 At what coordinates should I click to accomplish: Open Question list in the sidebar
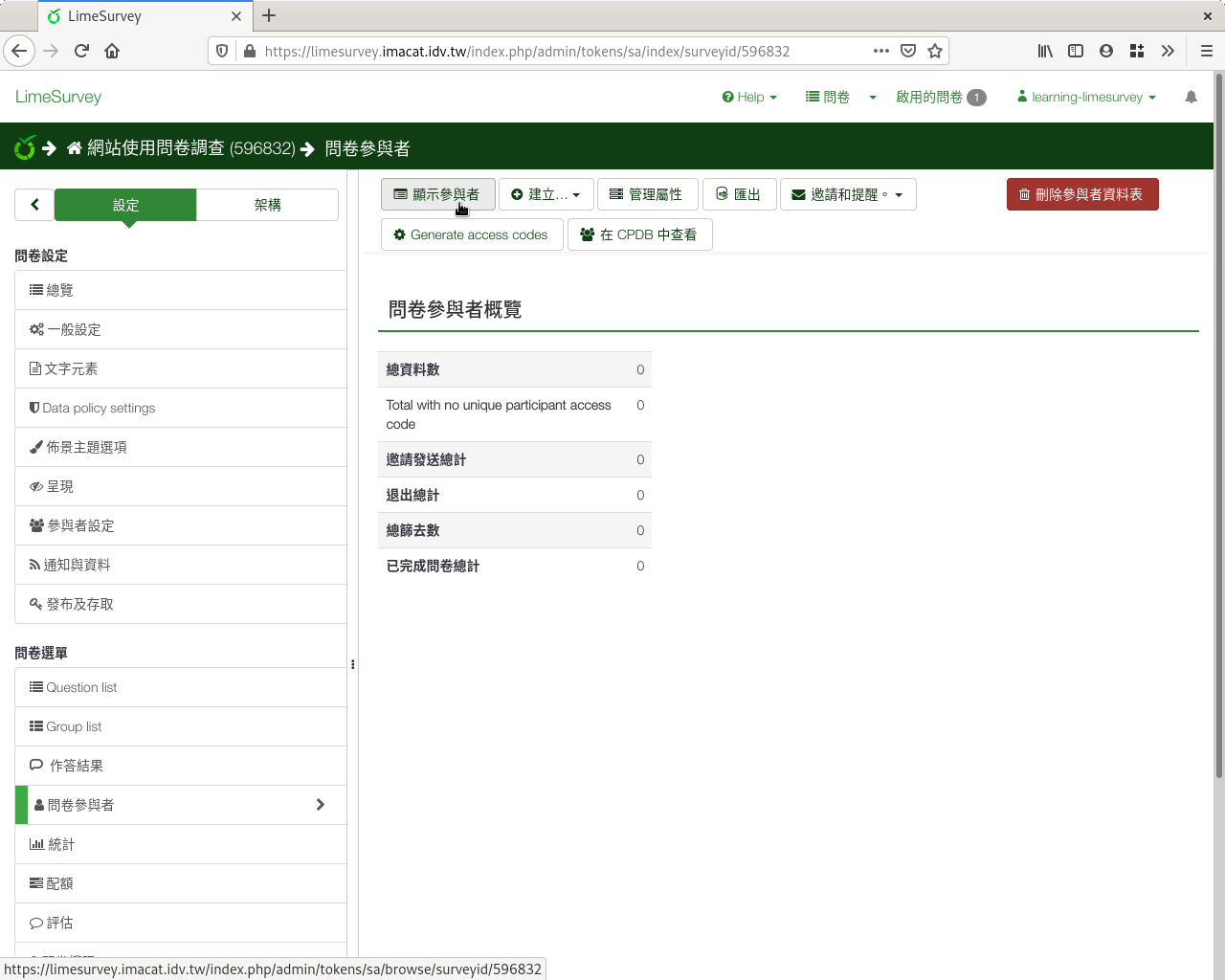click(181, 687)
